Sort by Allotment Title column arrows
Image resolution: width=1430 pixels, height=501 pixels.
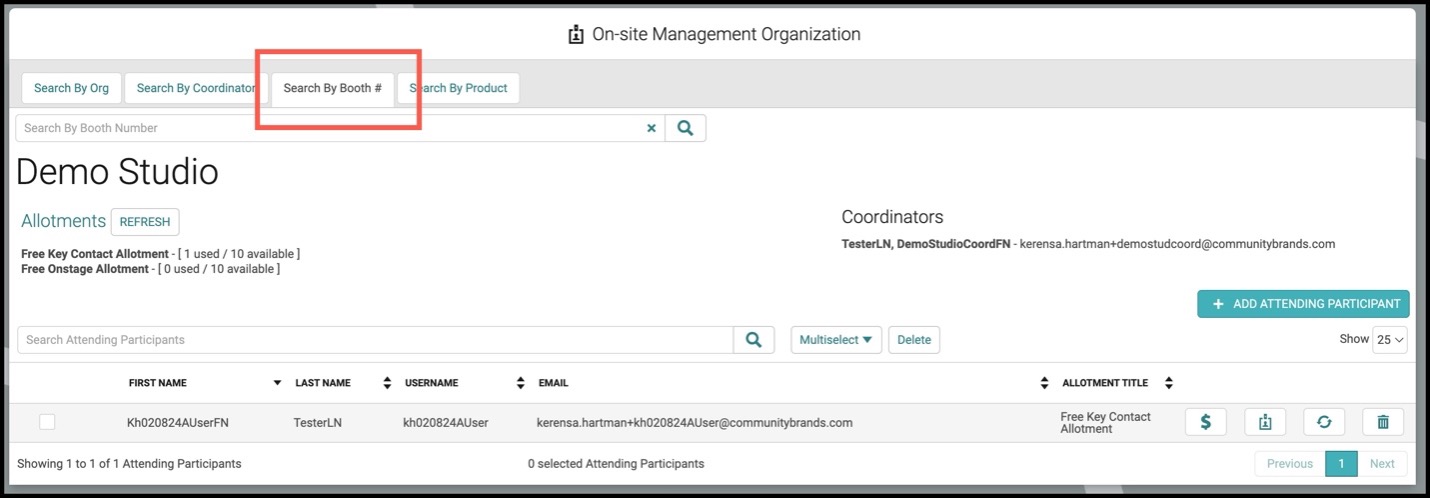click(x=1169, y=383)
